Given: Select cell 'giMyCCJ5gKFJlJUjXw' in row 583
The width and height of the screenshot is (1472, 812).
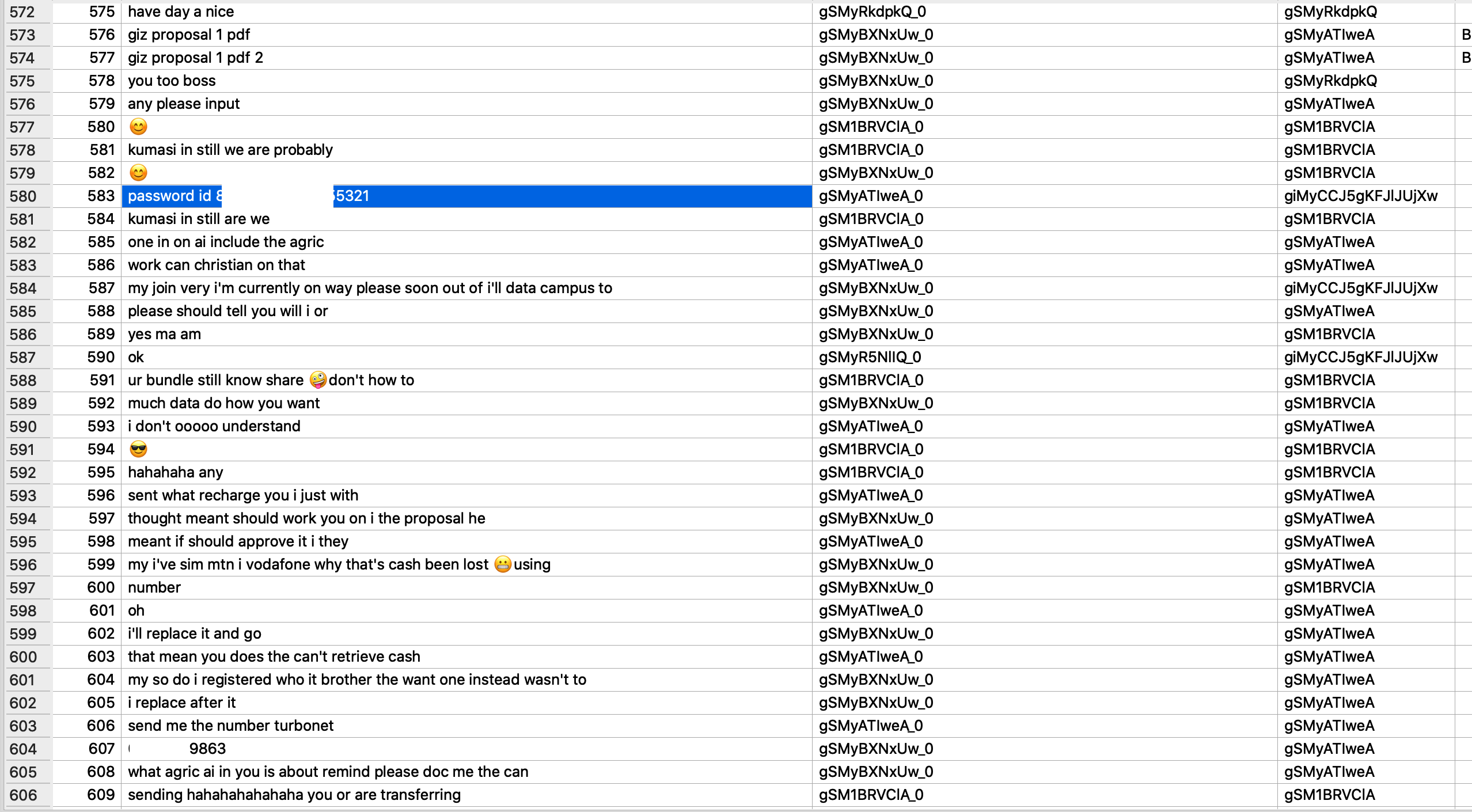Looking at the screenshot, I should coord(1366,196).
